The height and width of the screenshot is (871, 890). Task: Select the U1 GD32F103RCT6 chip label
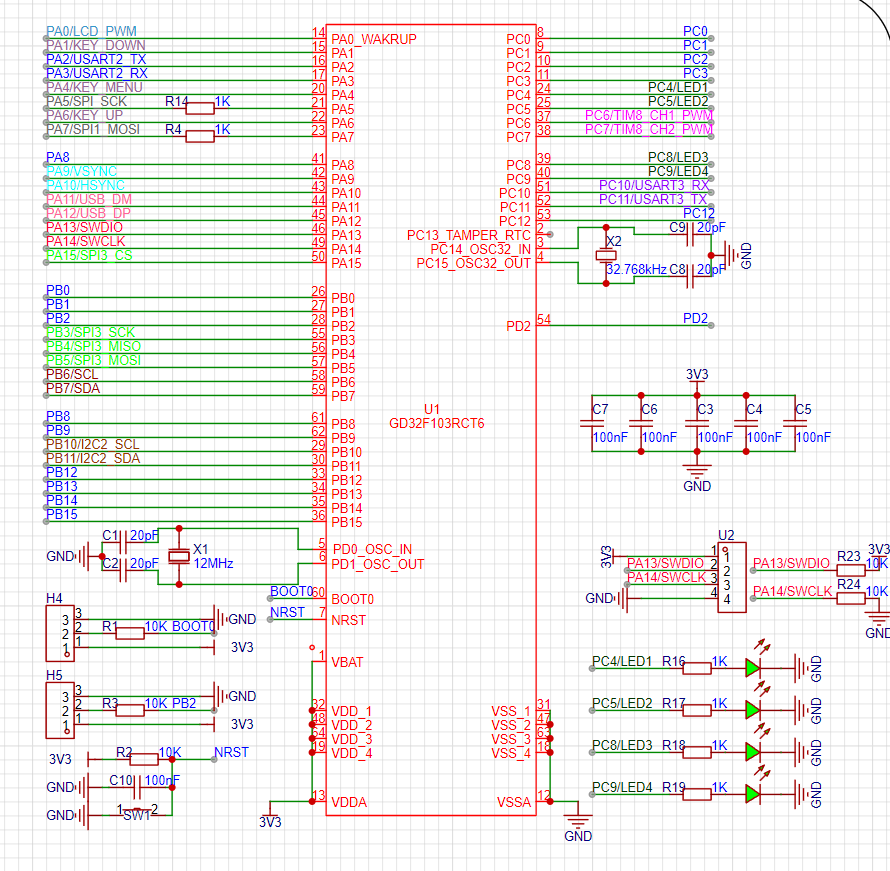[x=436, y=416]
